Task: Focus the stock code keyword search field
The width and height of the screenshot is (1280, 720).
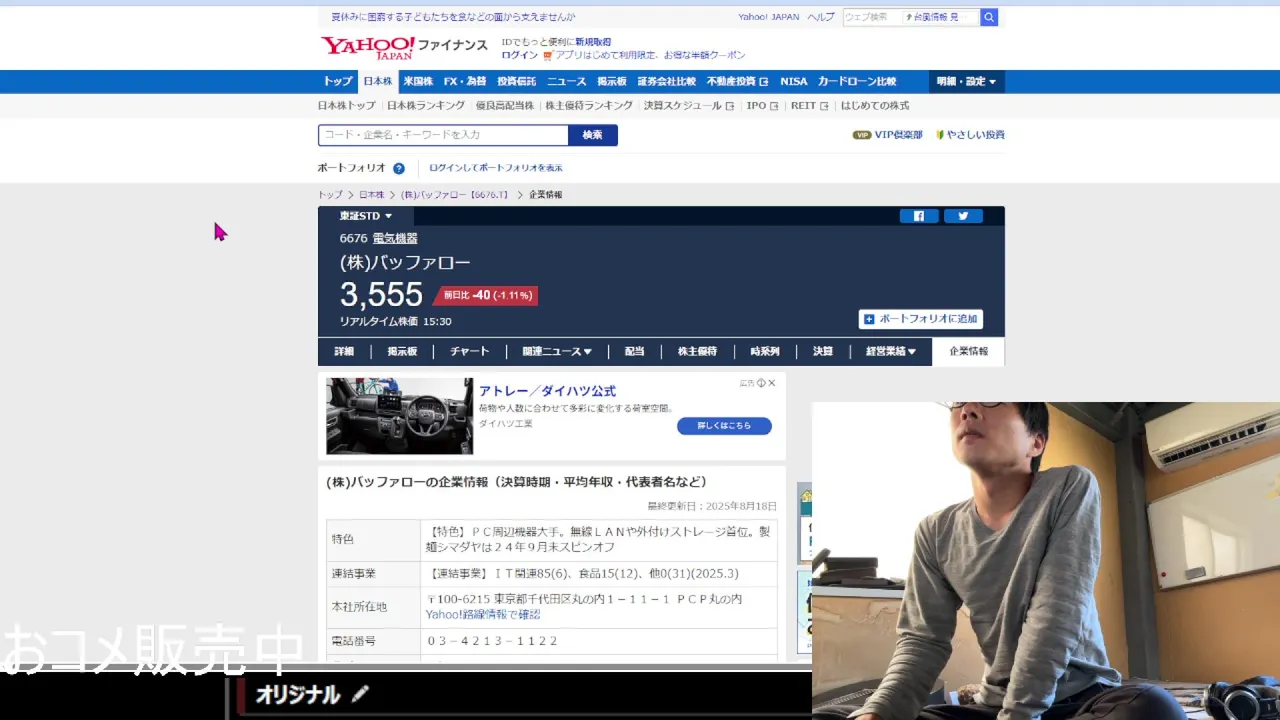Action: point(443,135)
